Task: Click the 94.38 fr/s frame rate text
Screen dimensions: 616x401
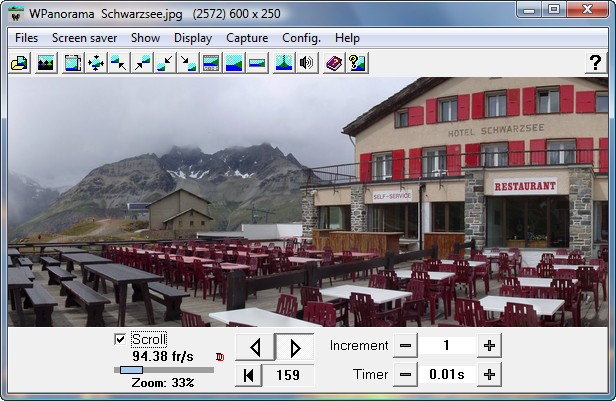Action: pos(163,356)
